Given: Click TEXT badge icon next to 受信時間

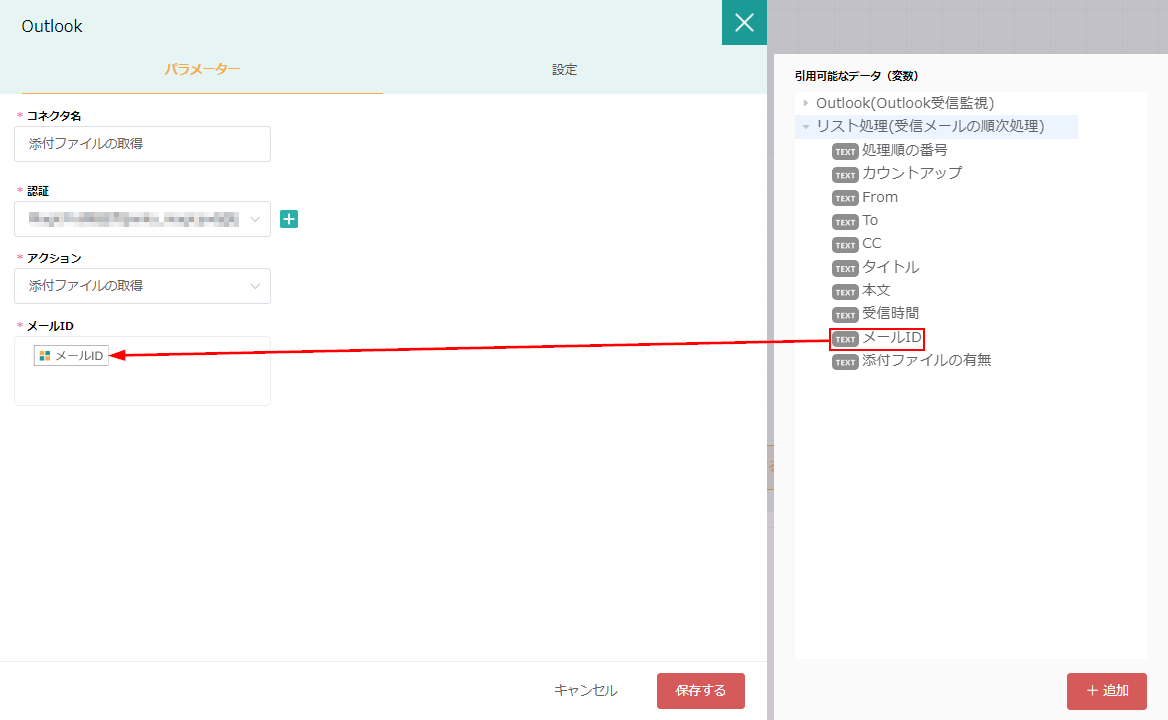Looking at the screenshot, I should (845, 315).
